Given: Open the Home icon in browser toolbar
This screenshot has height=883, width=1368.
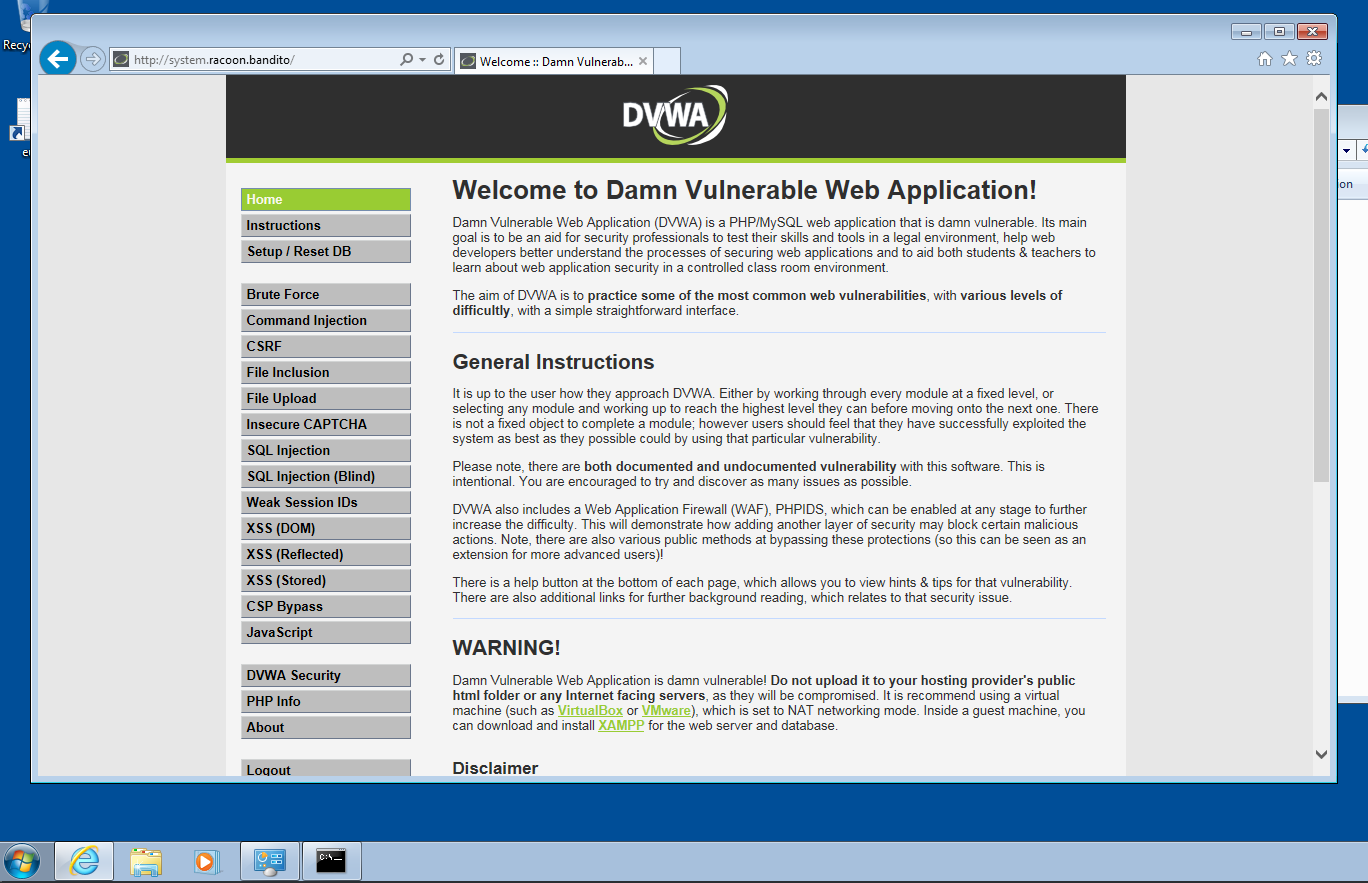Looking at the screenshot, I should click(x=1265, y=59).
